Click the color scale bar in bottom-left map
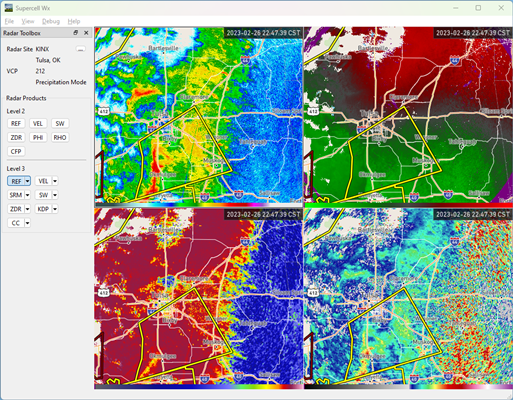 (x=198, y=387)
